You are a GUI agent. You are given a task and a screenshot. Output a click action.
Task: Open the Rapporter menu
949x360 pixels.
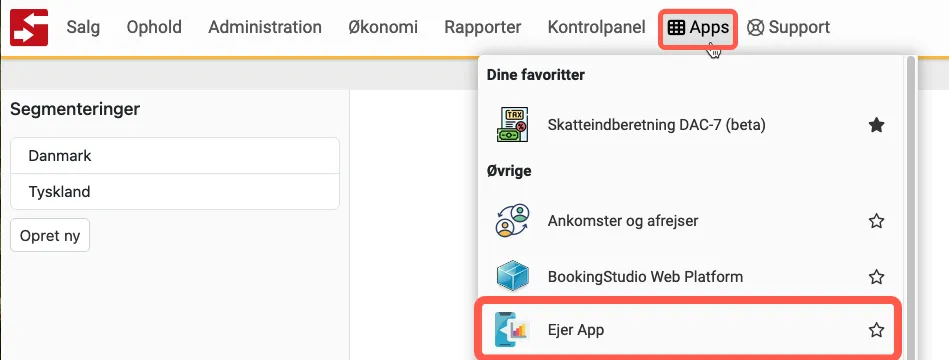click(x=482, y=27)
